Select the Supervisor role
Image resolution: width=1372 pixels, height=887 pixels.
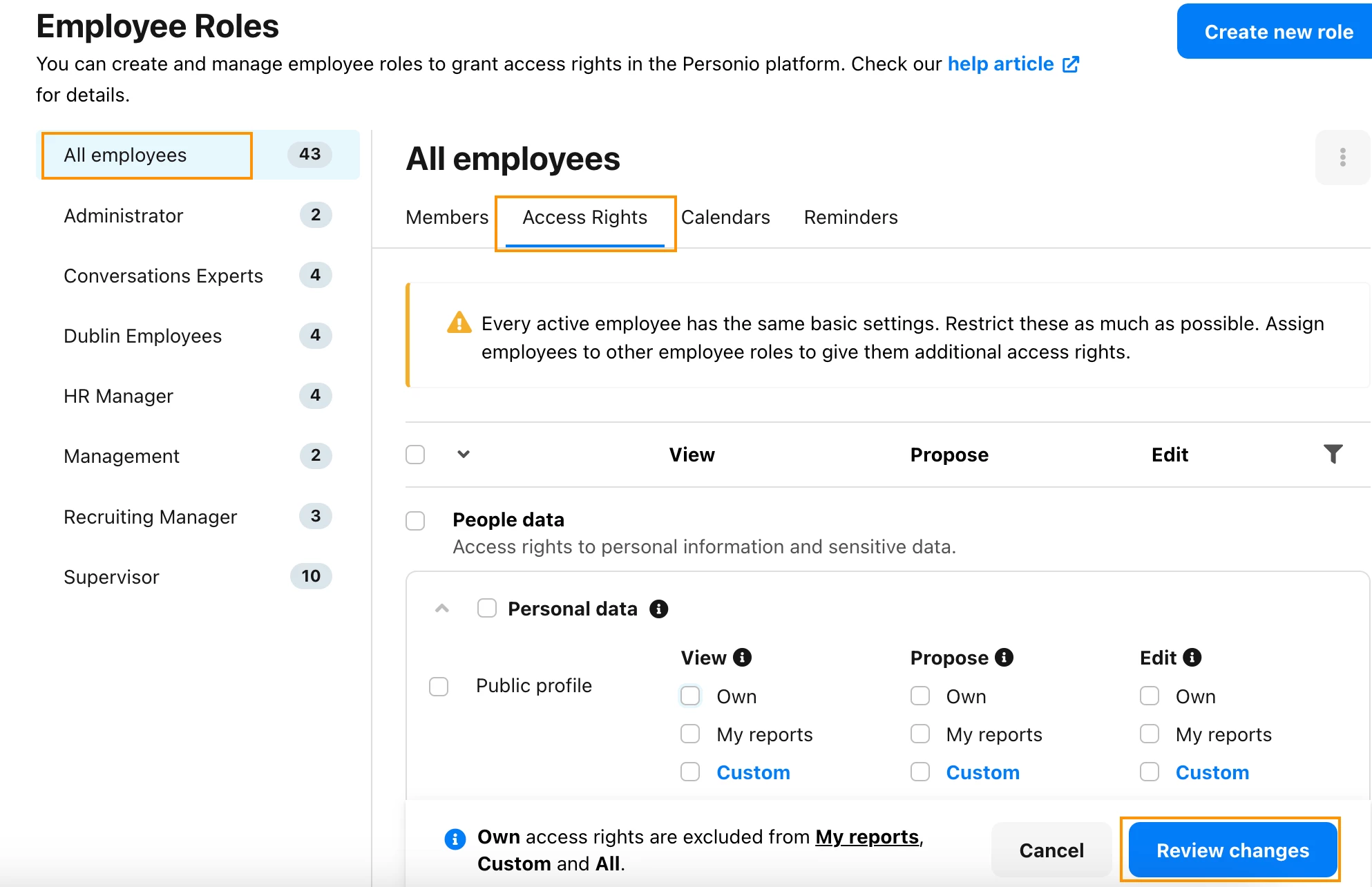198,577
